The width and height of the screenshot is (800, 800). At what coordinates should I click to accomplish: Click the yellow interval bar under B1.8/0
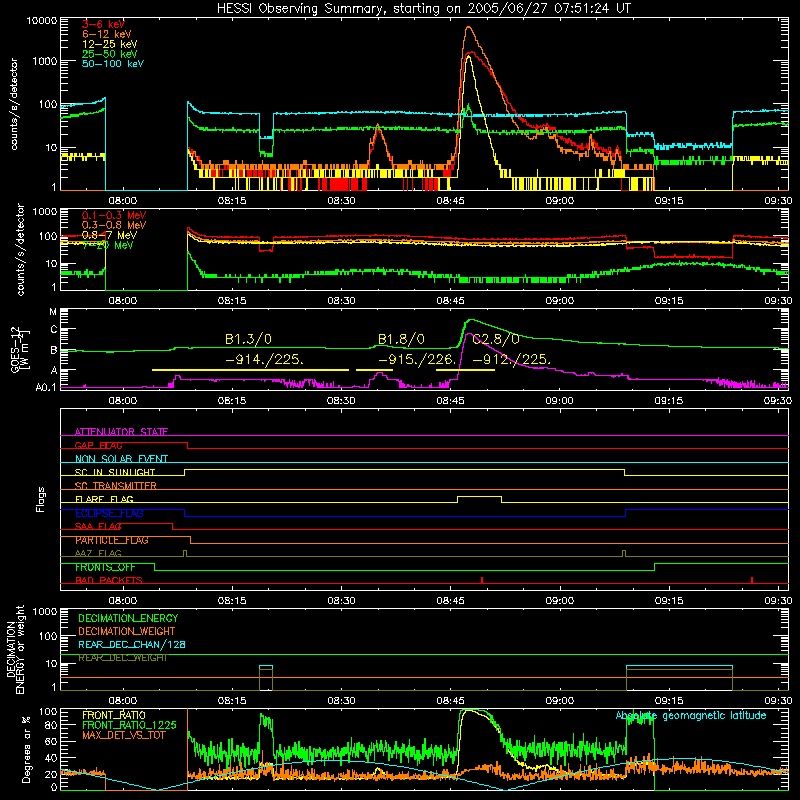pos(374,370)
